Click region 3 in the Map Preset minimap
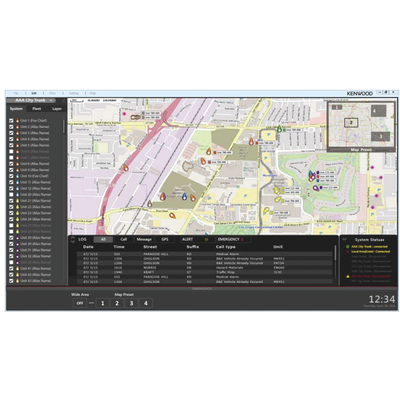 381,137
